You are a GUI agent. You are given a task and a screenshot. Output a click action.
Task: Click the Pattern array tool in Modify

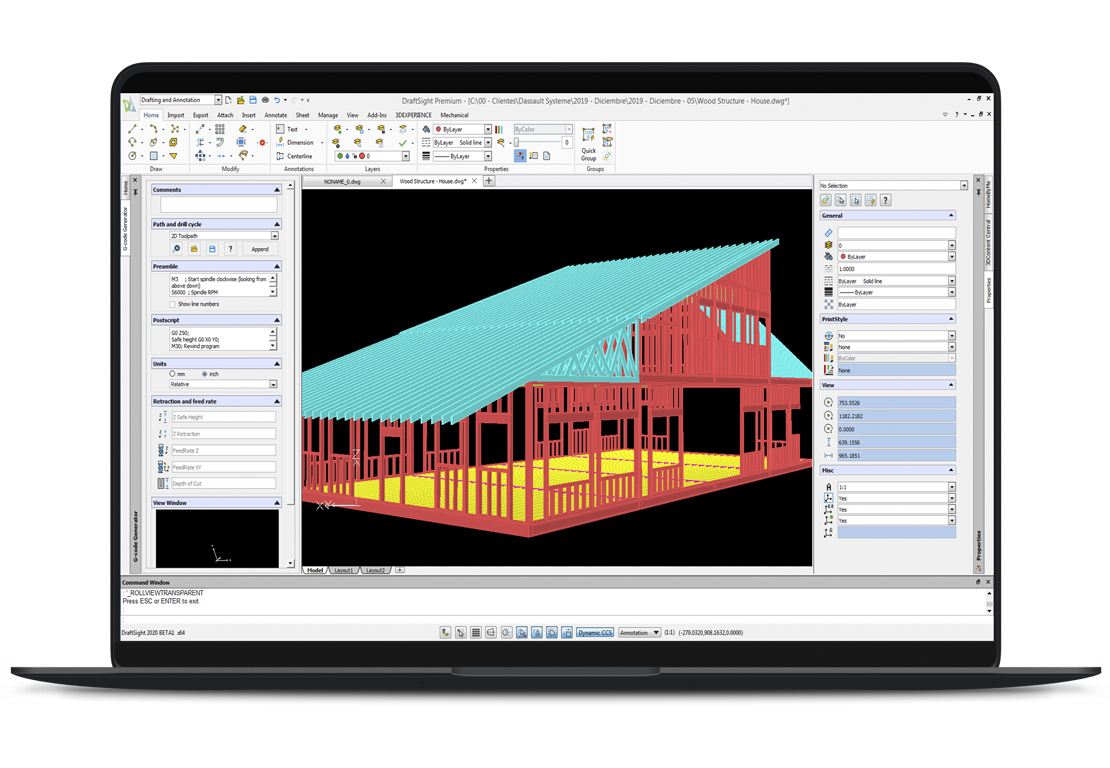click(220, 129)
